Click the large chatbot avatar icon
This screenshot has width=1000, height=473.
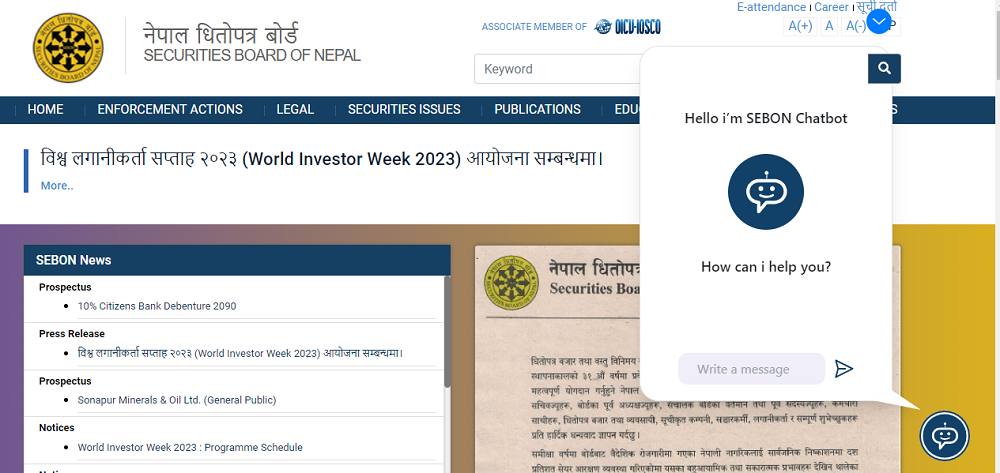pos(765,192)
